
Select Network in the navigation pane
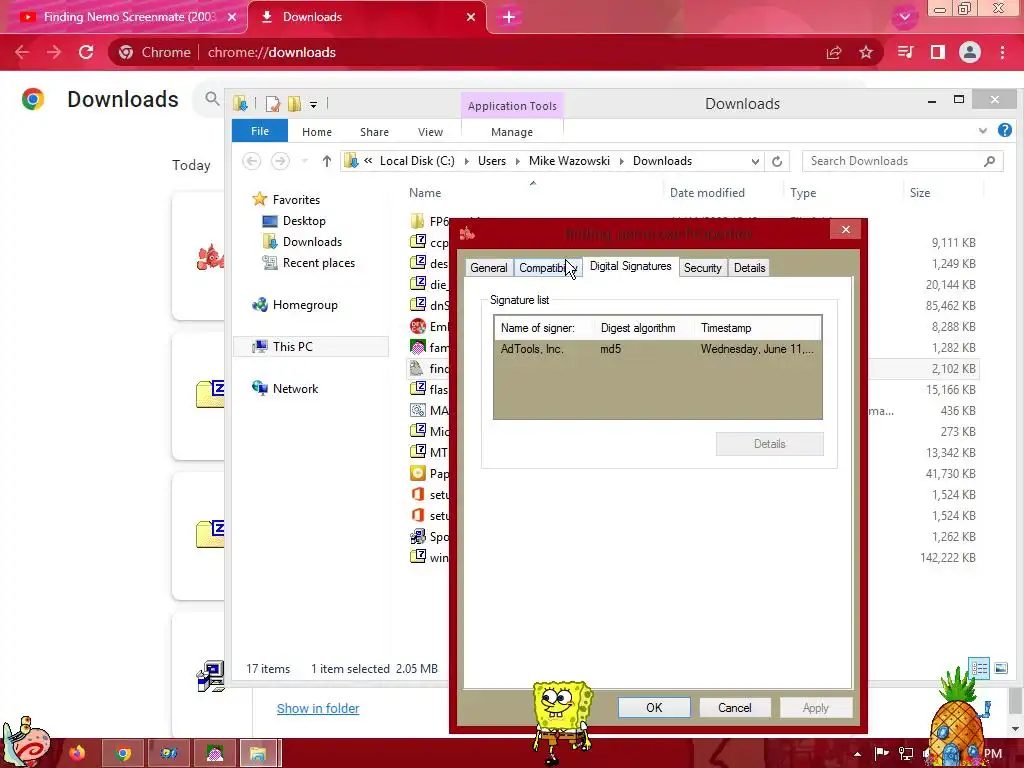point(295,389)
